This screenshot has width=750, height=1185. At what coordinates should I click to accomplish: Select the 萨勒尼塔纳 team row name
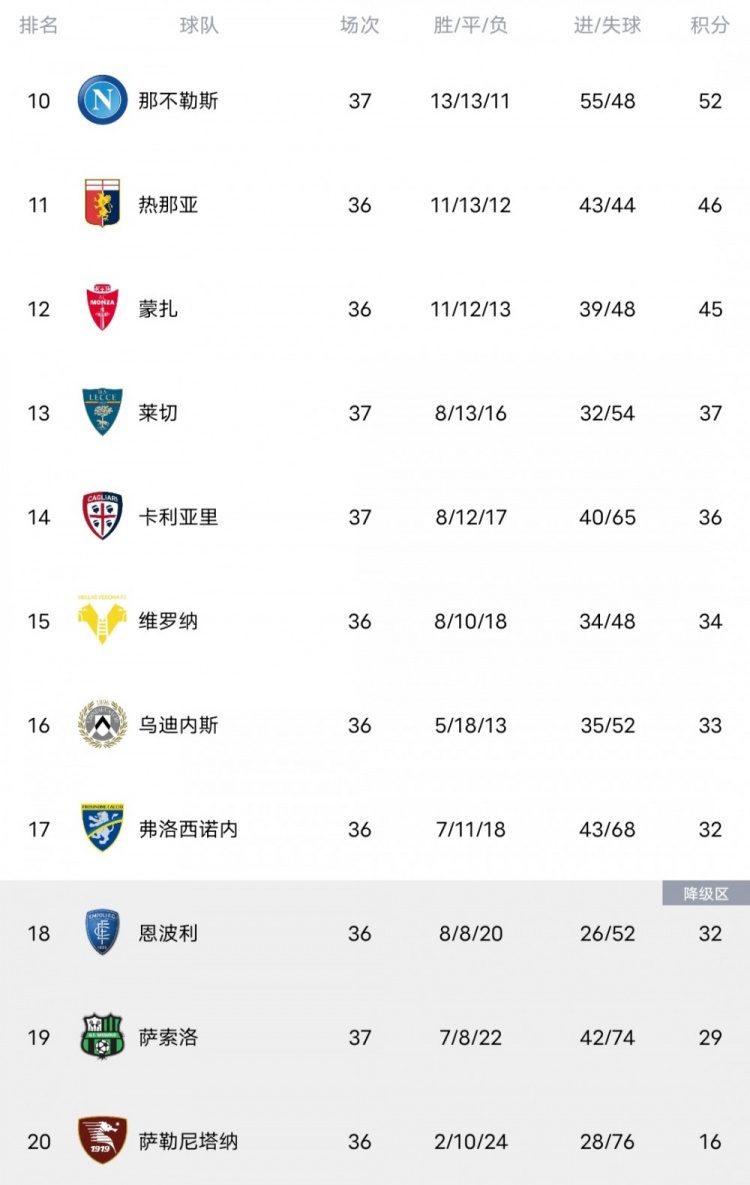(188, 1141)
